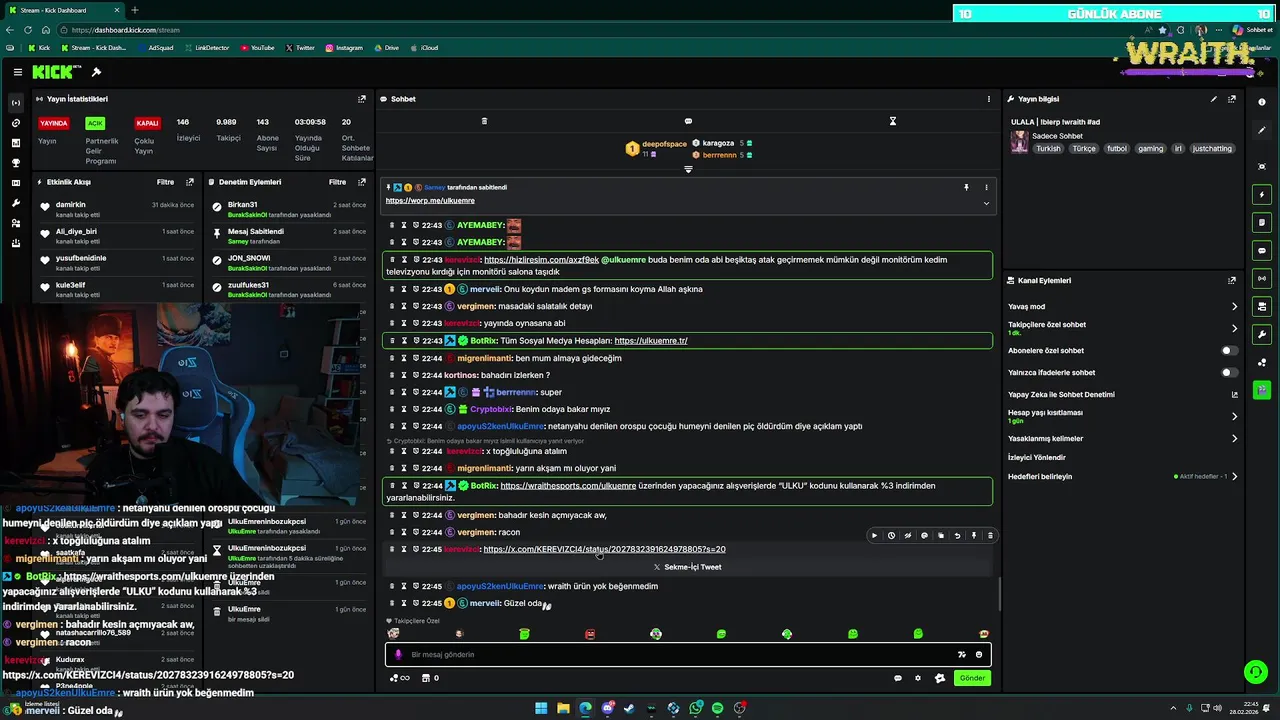Open the Windows Start menu
This screenshot has height=720, width=1280.
(541, 708)
